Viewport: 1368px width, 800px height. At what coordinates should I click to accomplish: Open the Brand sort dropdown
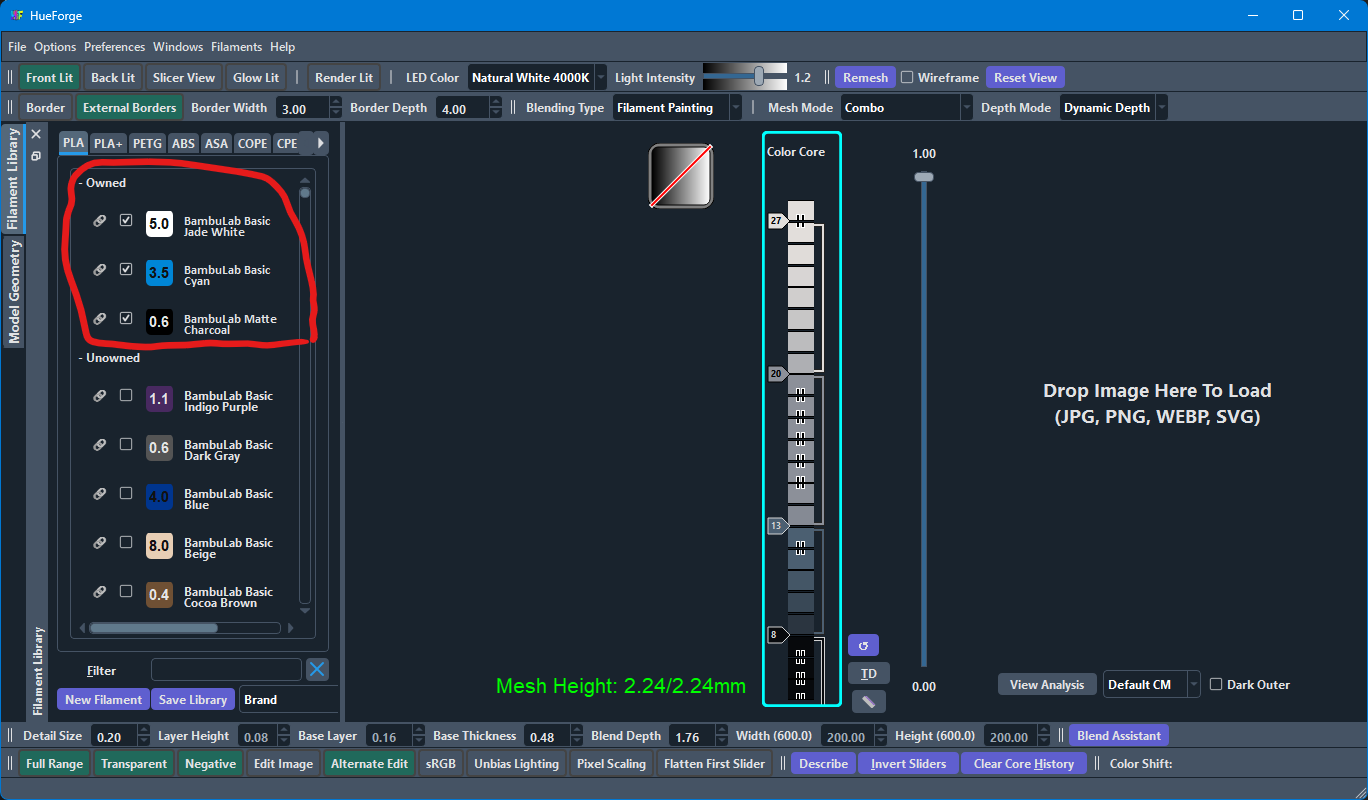(x=288, y=699)
